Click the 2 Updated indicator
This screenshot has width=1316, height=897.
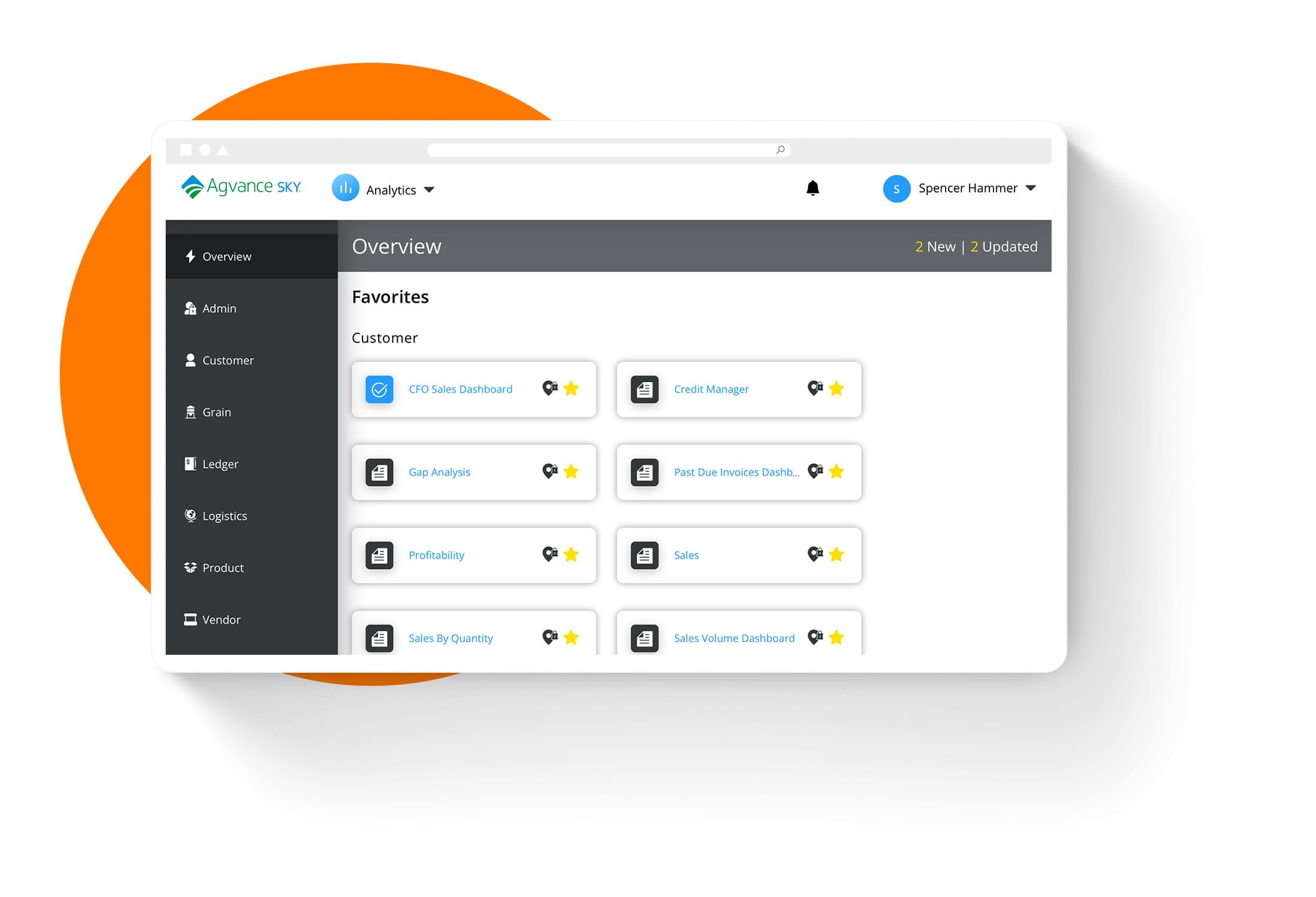pyautogui.click(x=1004, y=247)
